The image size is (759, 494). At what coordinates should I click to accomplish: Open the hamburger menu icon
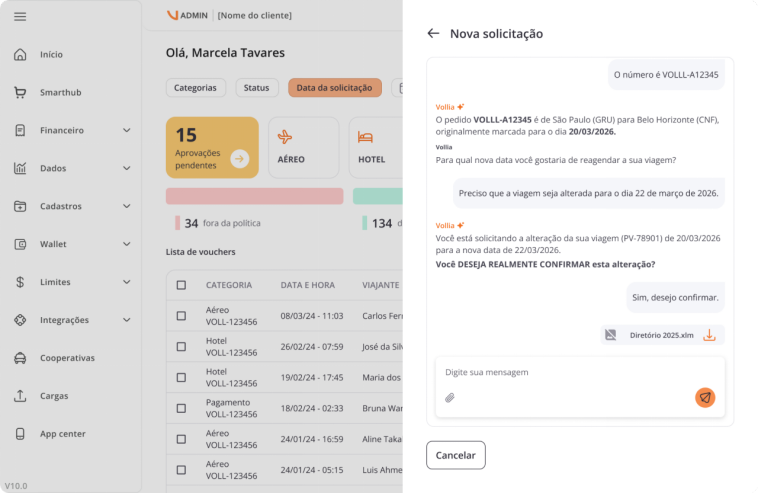pyautogui.click(x=20, y=16)
